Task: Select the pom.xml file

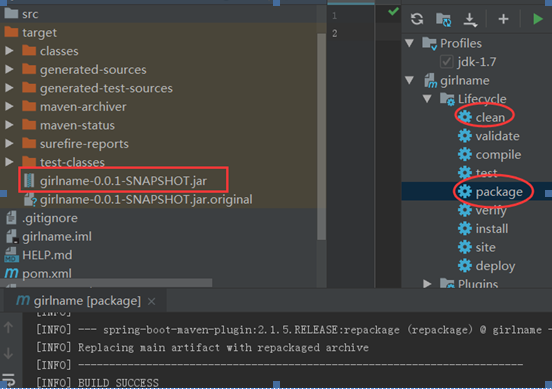Action: [47, 274]
